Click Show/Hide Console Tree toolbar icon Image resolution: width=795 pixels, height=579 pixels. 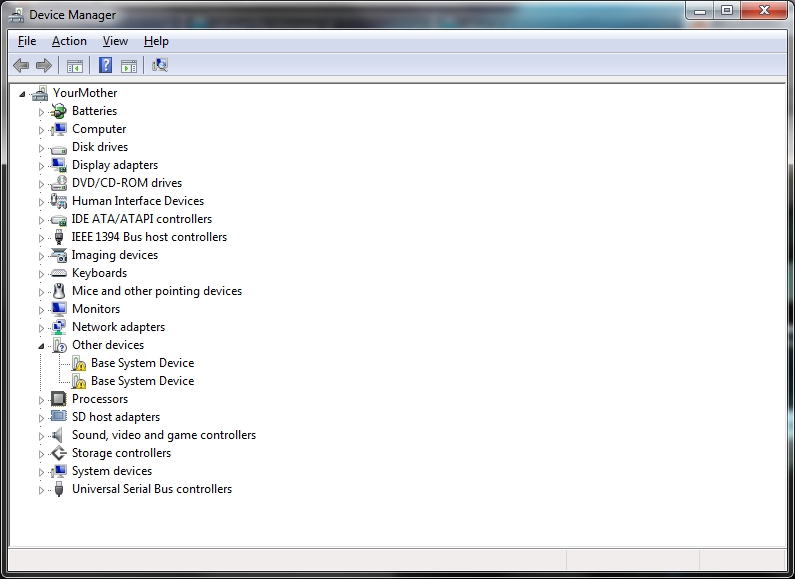tap(75, 65)
